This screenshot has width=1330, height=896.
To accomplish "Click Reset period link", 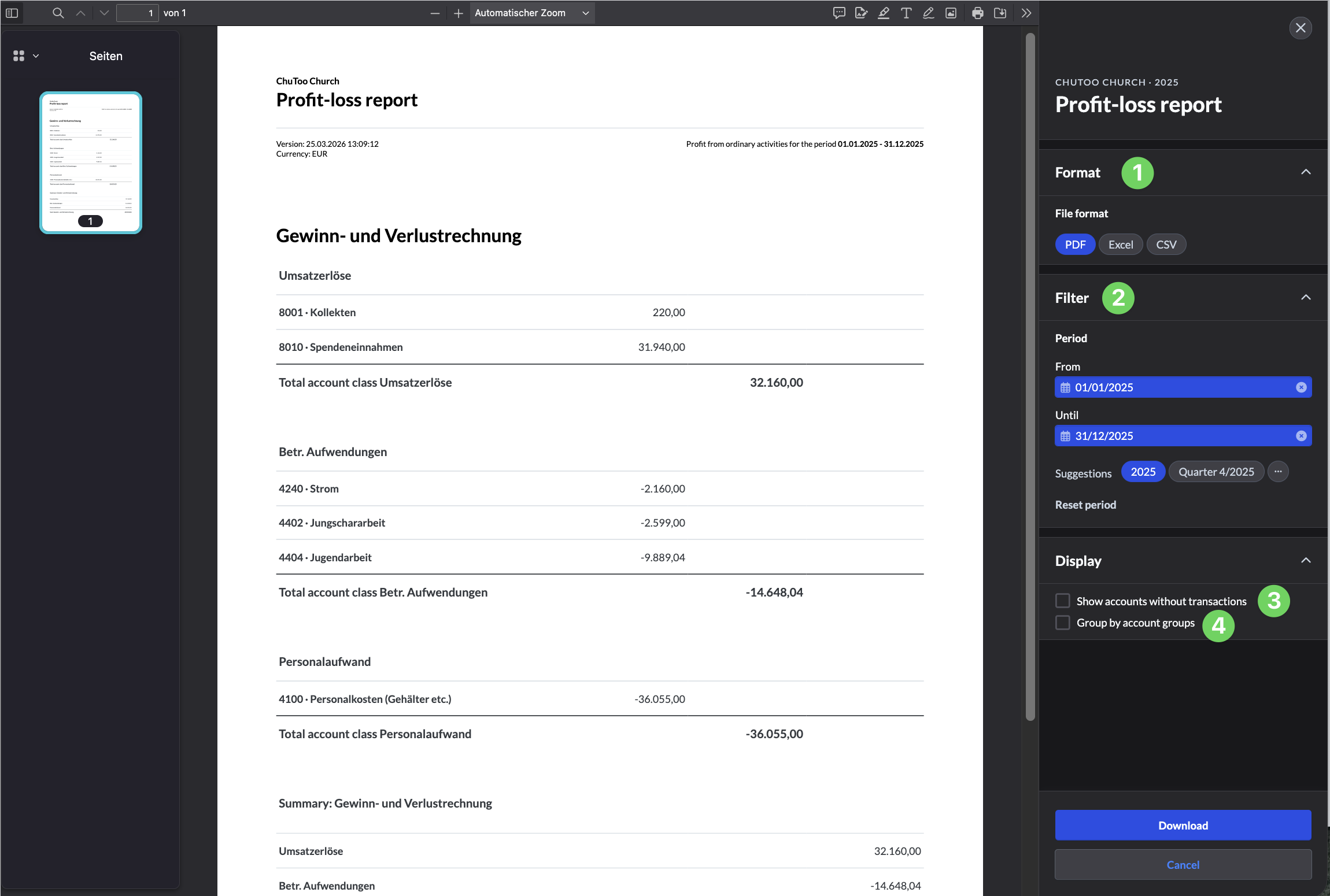I will (x=1085, y=505).
